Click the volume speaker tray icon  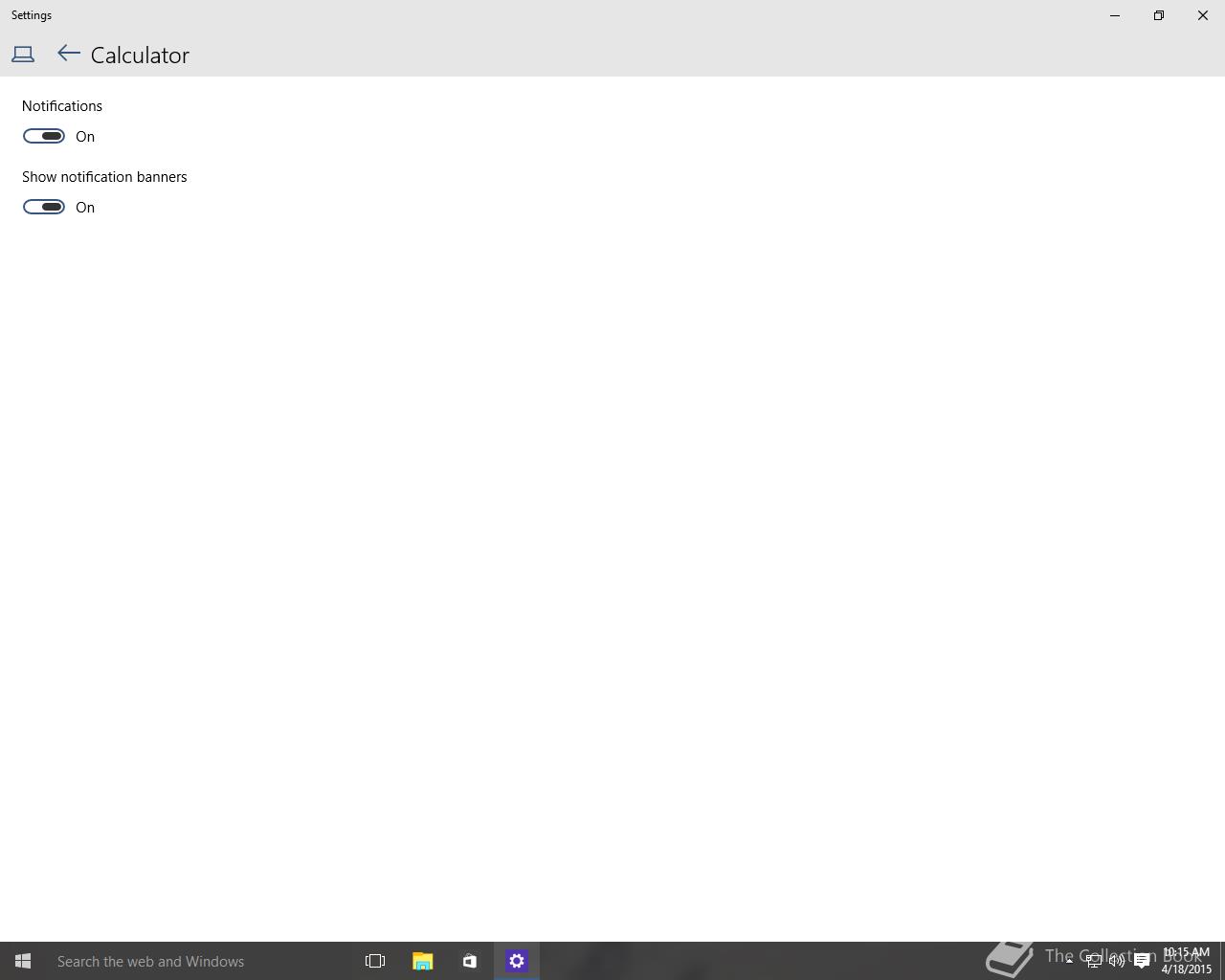pyautogui.click(x=1117, y=961)
